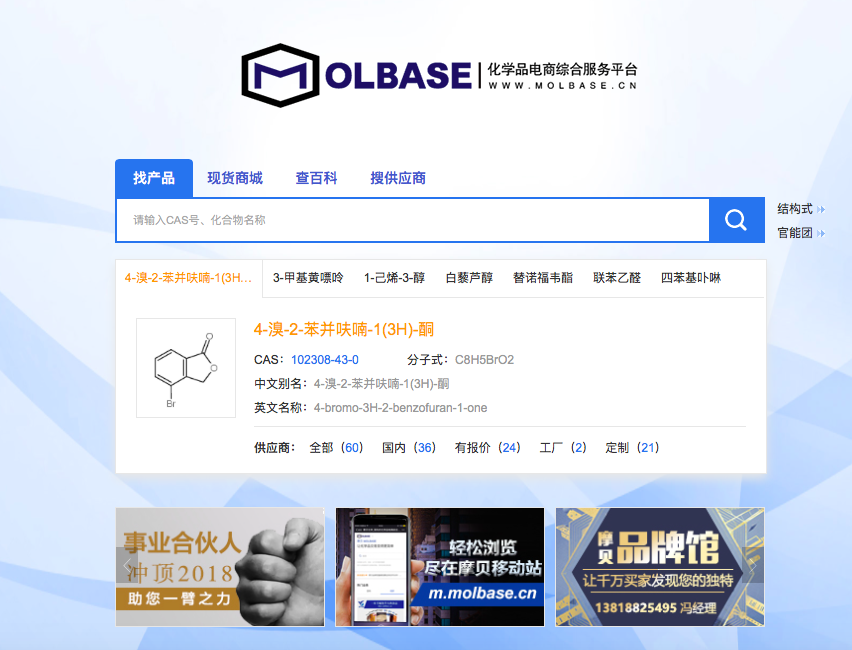Switch to 现货商城 tab
852x650 pixels.
235,178
